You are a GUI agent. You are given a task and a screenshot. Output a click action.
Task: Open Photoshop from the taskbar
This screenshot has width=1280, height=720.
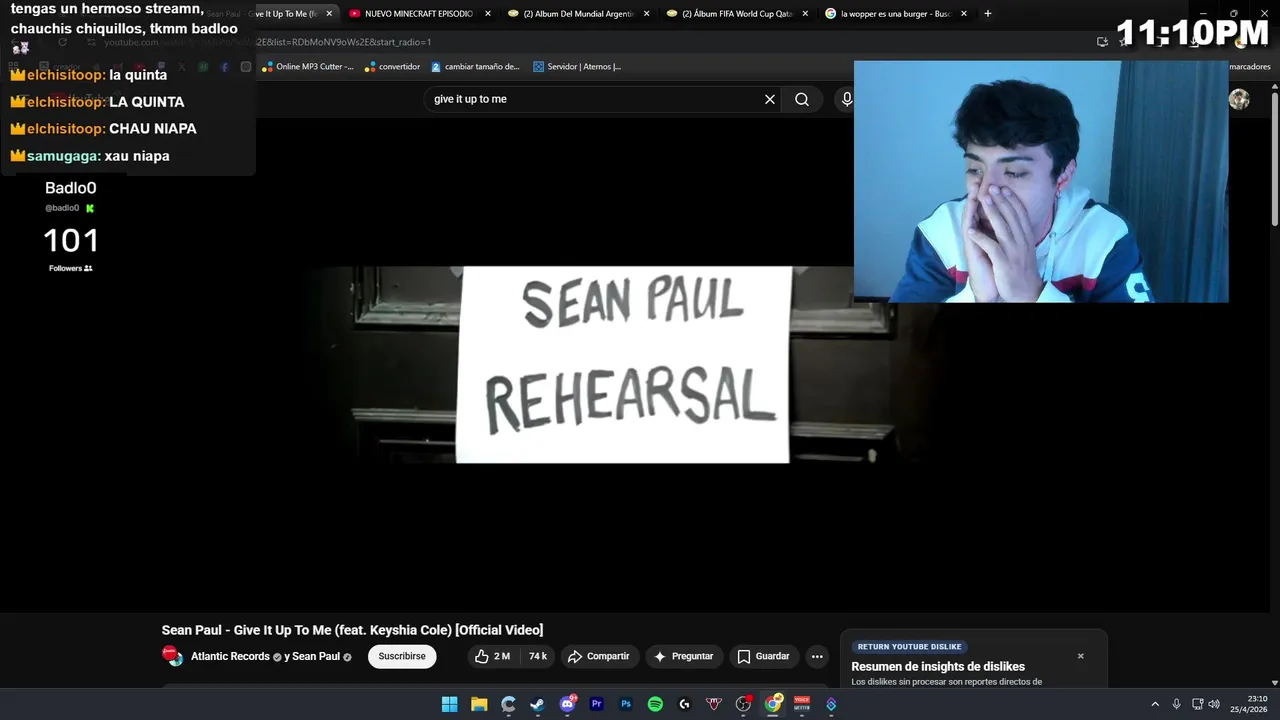(626, 704)
